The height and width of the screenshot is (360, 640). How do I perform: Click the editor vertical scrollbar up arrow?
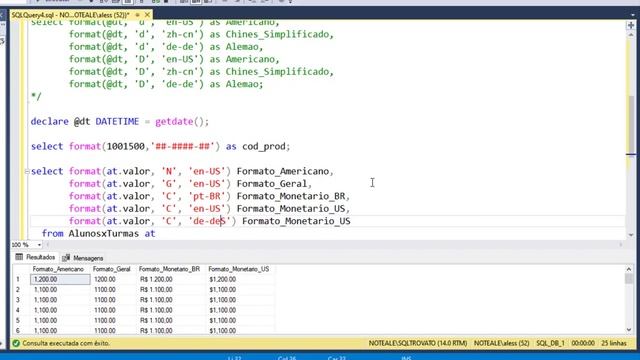pos(631,35)
